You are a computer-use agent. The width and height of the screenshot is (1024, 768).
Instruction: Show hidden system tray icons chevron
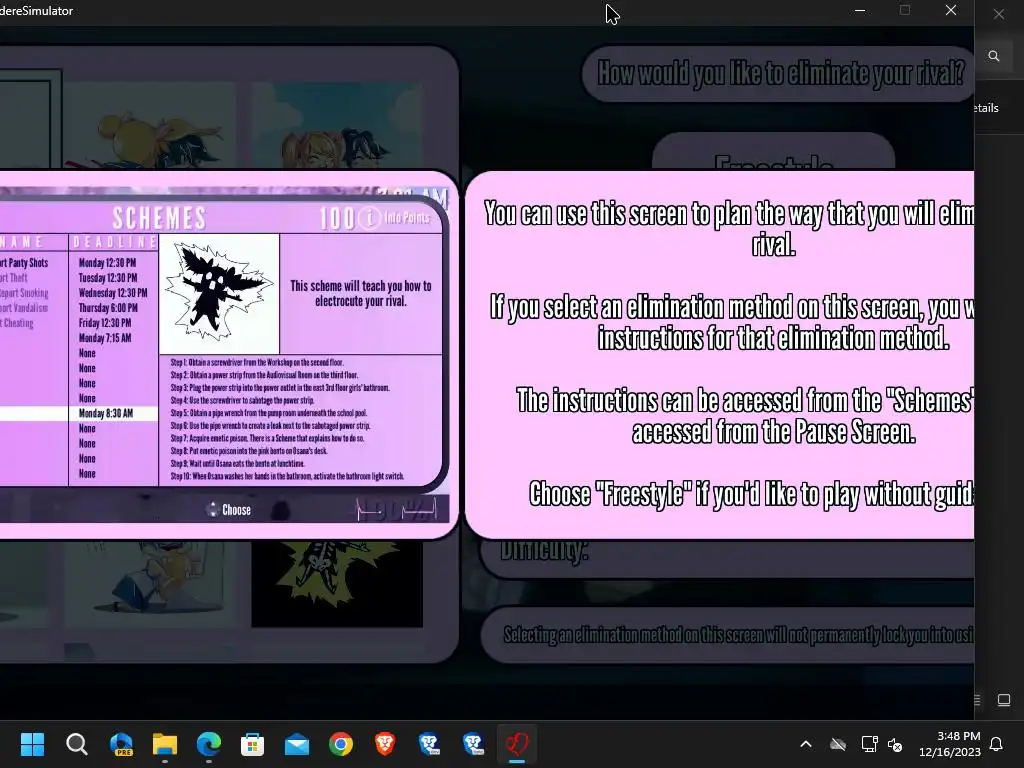click(x=806, y=744)
